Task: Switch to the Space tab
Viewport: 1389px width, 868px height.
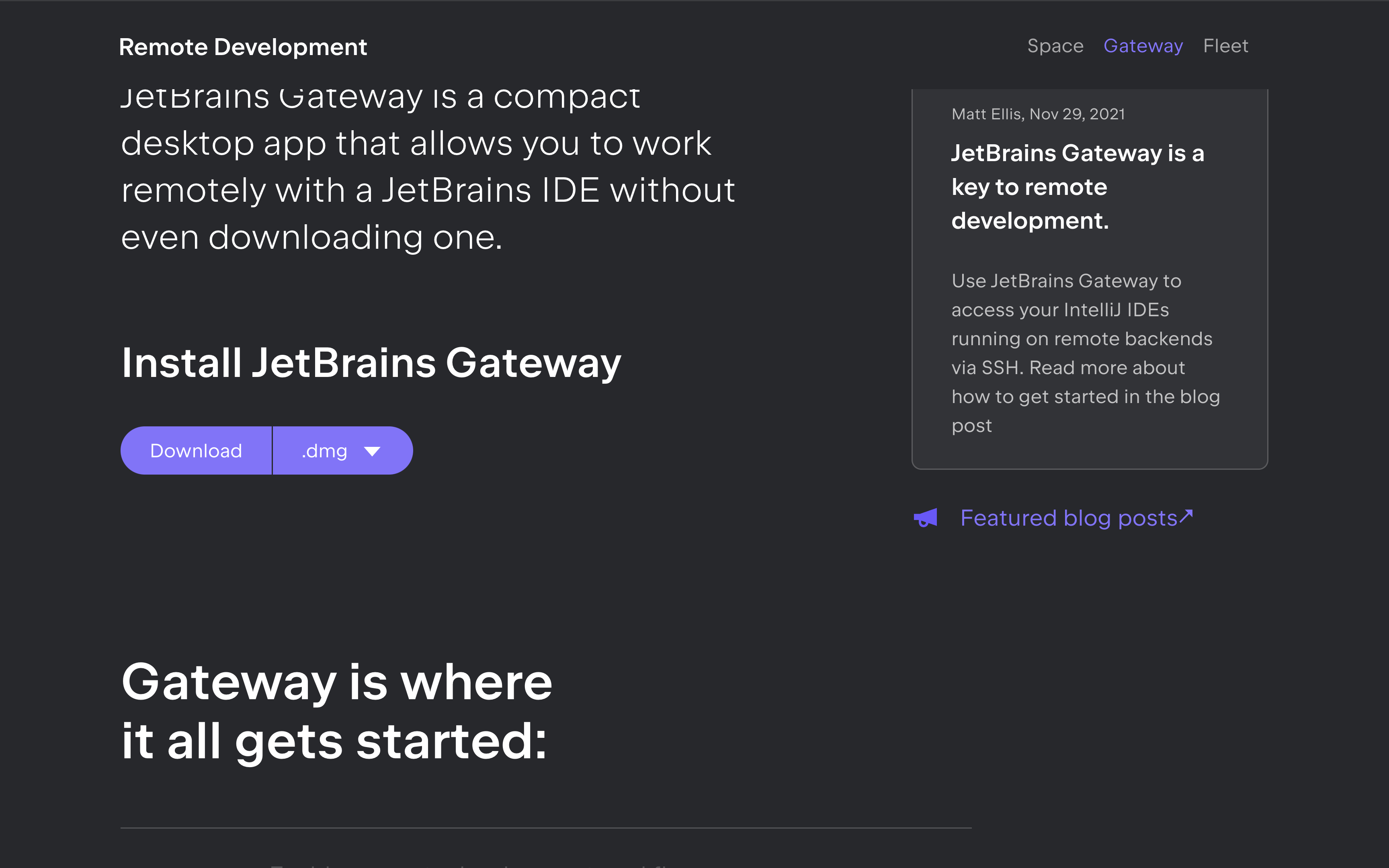Action: 1055,46
